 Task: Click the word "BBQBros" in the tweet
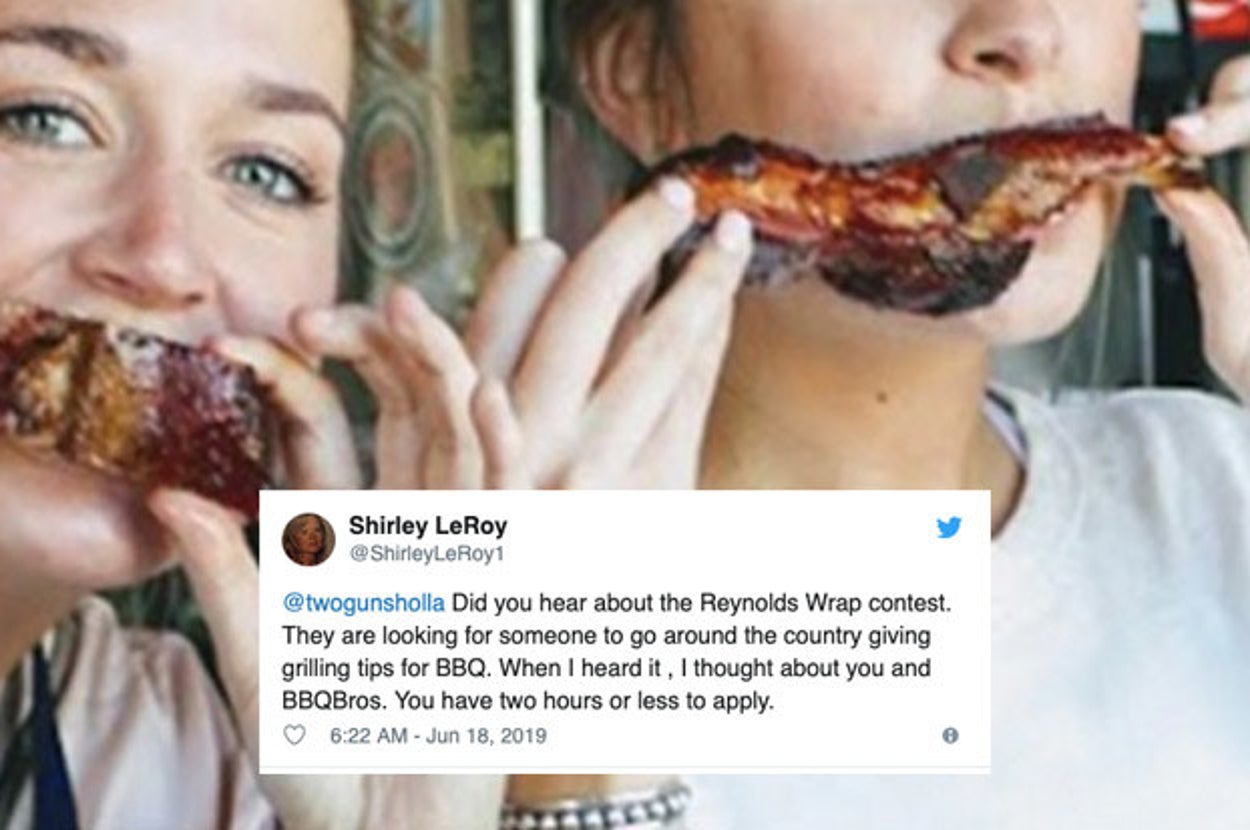(x=326, y=701)
